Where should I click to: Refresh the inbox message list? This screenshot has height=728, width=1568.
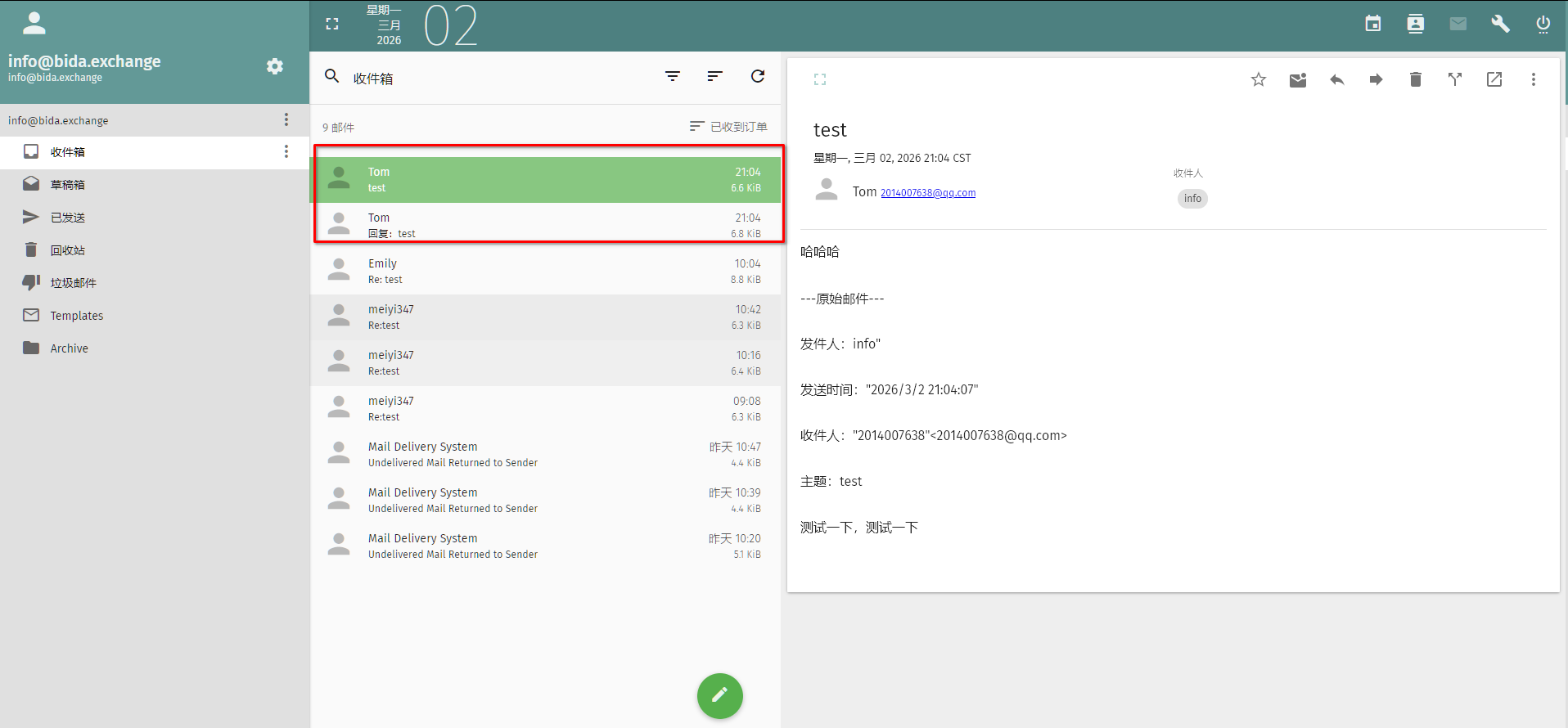[x=758, y=76]
